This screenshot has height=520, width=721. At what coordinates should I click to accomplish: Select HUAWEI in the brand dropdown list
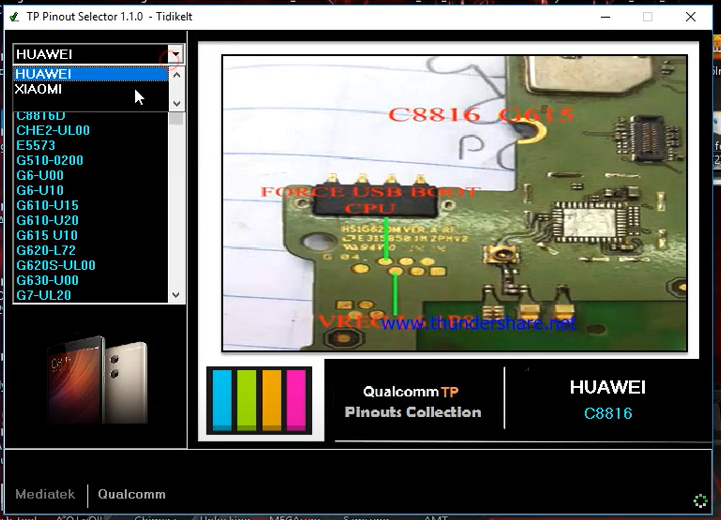pos(91,74)
